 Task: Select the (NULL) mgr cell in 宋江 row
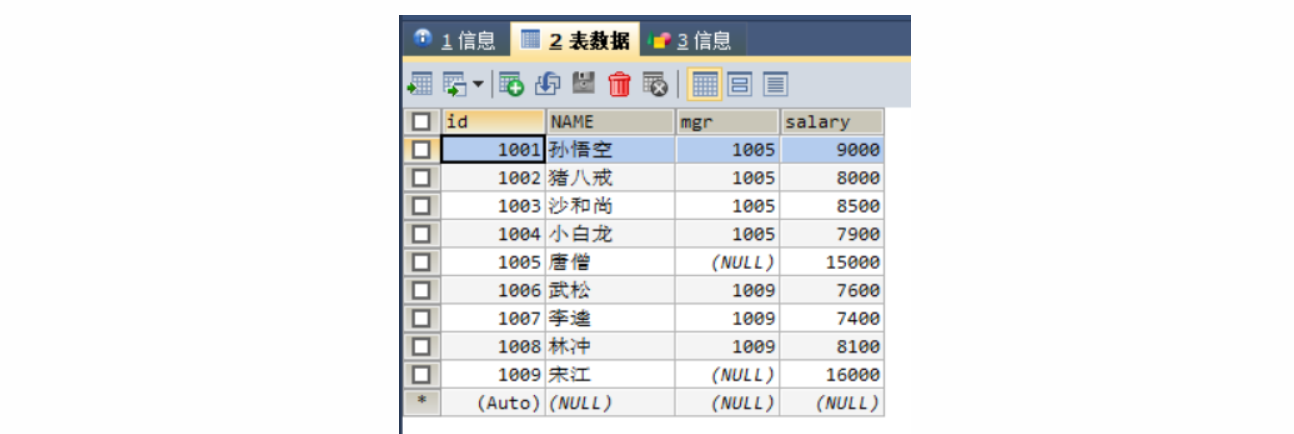coord(727,375)
